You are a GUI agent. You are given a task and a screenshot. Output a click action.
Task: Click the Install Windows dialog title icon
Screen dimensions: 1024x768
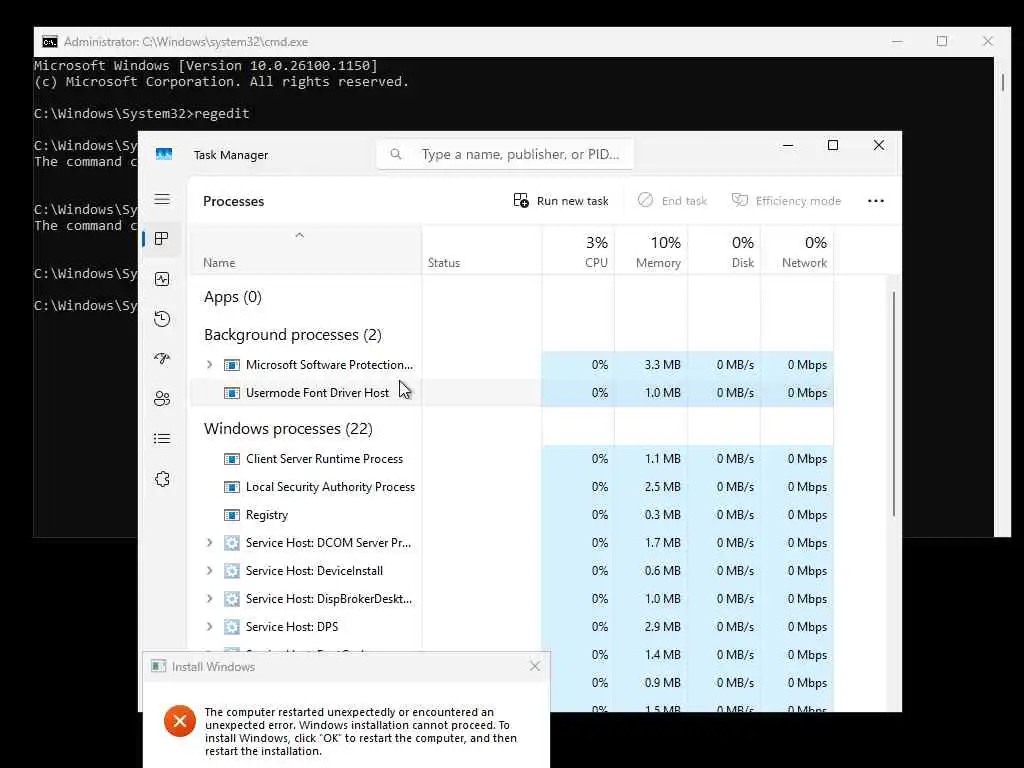(158, 666)
